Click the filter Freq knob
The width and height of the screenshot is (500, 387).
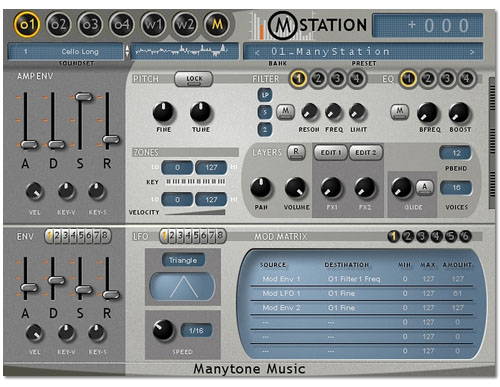(x=333, y=112)
